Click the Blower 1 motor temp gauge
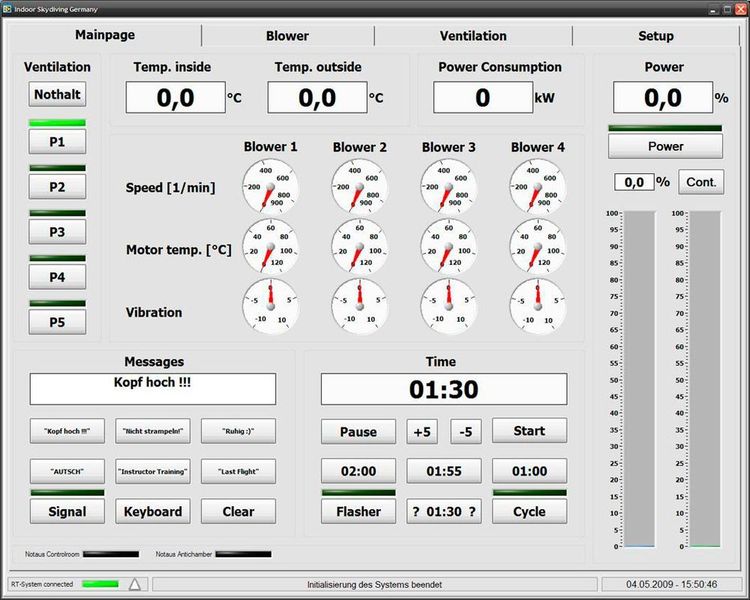 click(270, 247)
